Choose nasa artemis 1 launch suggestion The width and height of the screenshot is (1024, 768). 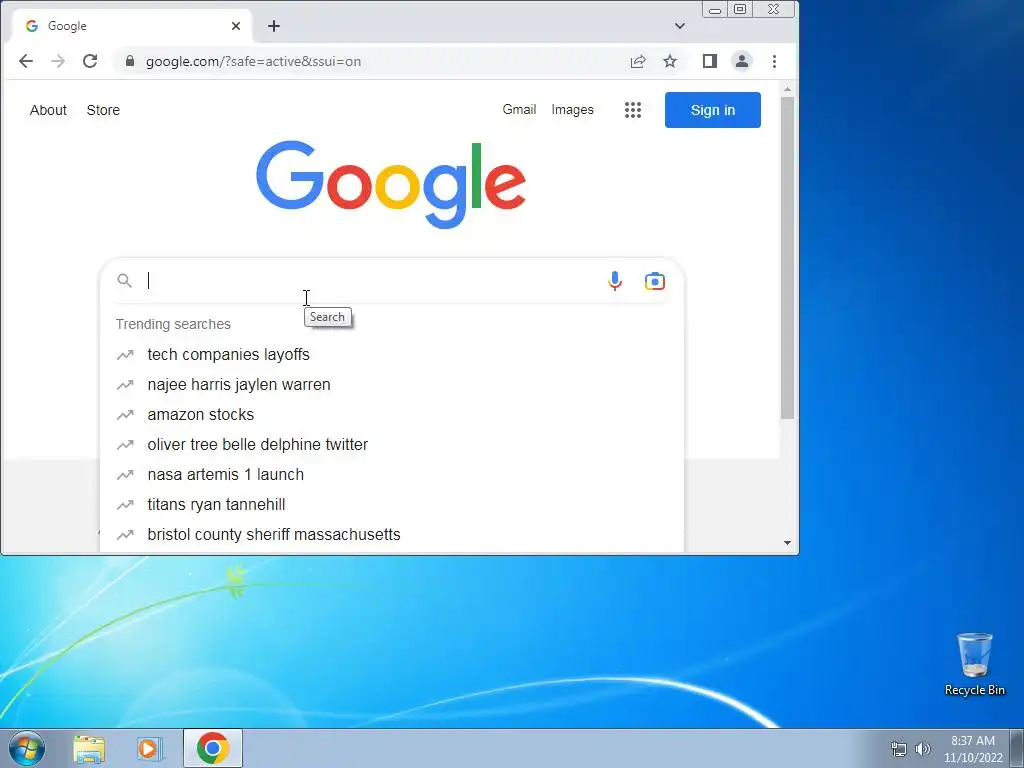(x=392, y=475)
